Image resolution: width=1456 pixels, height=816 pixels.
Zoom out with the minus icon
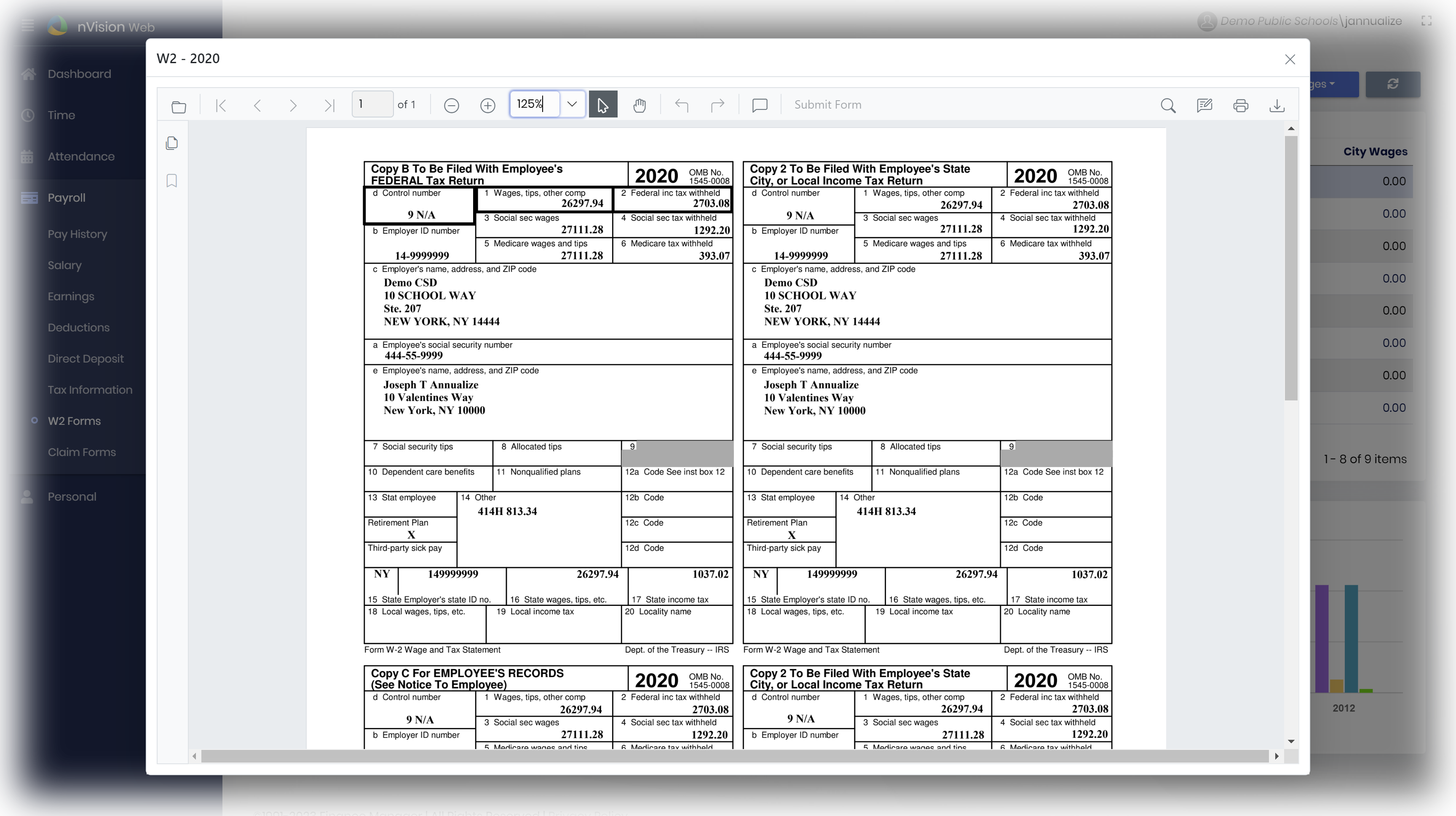(451, 106)
